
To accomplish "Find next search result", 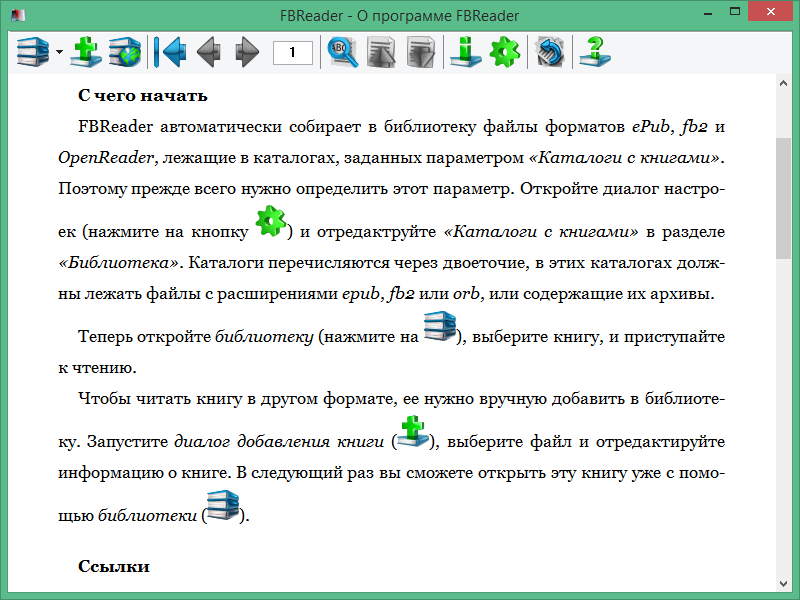I will [421, 52].
